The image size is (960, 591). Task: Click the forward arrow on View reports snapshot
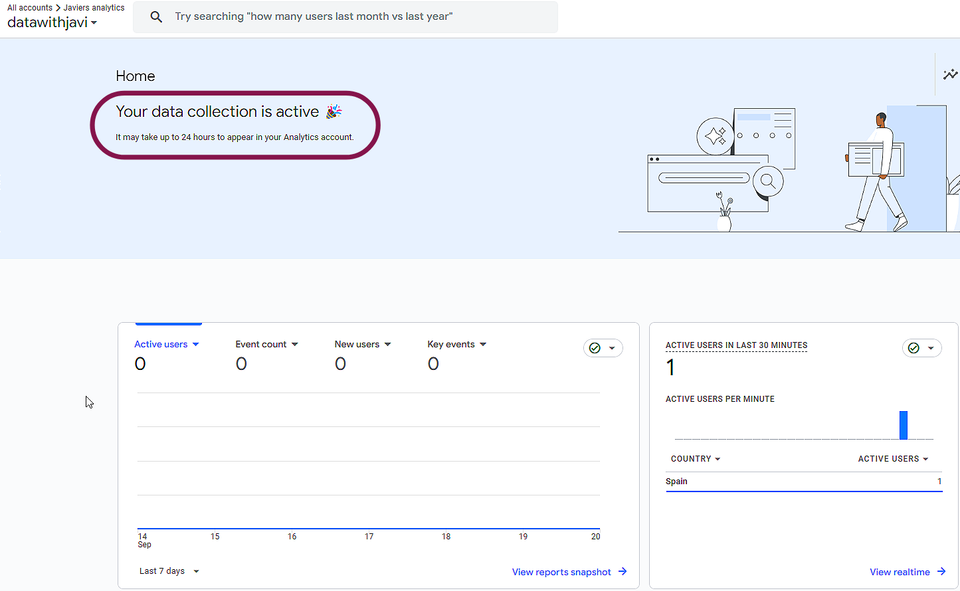click(622, 571)
